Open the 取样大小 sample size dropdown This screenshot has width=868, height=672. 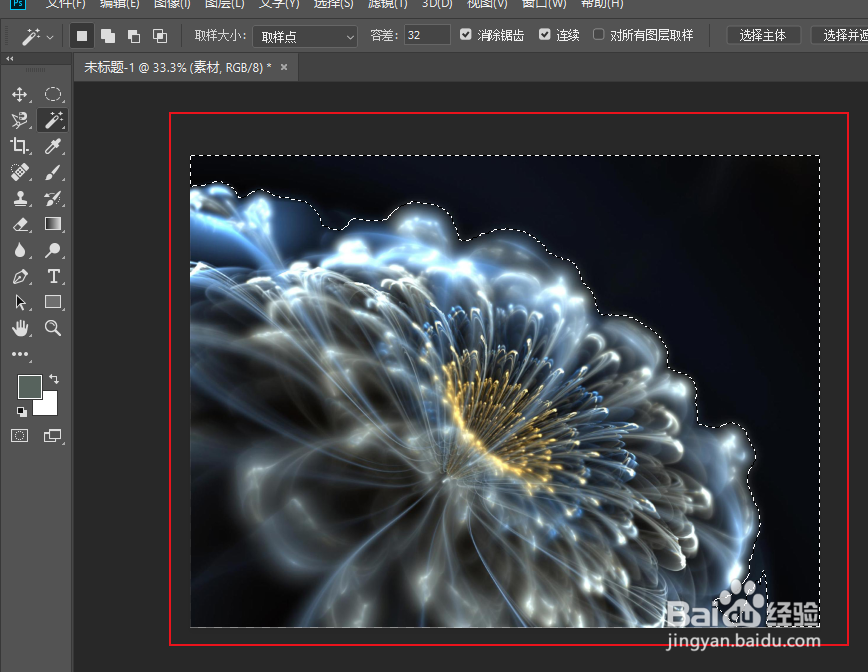coord(305,37)
